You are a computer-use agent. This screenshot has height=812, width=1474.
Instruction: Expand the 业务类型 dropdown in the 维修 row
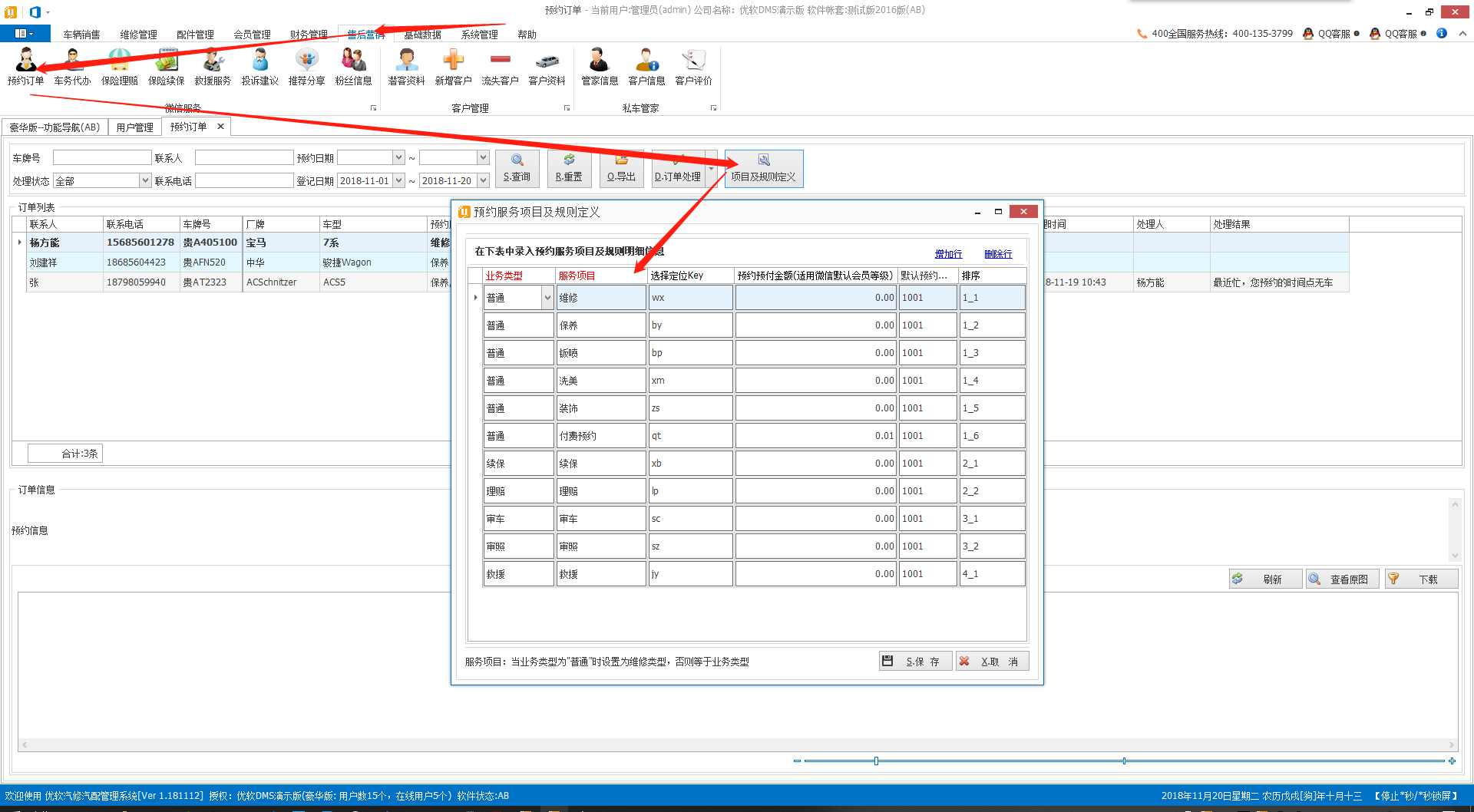(547, 298)
